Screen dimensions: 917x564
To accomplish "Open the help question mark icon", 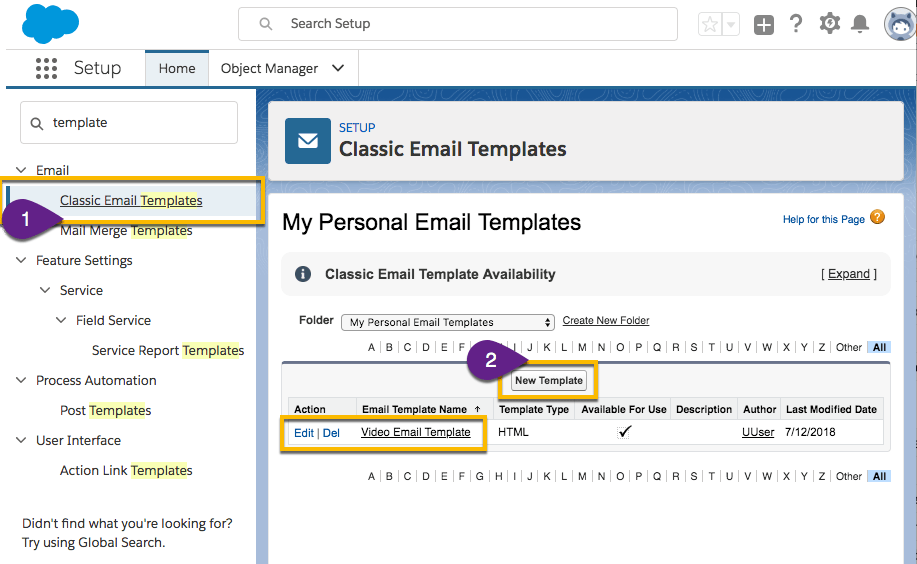I will (x=795, y=24).
